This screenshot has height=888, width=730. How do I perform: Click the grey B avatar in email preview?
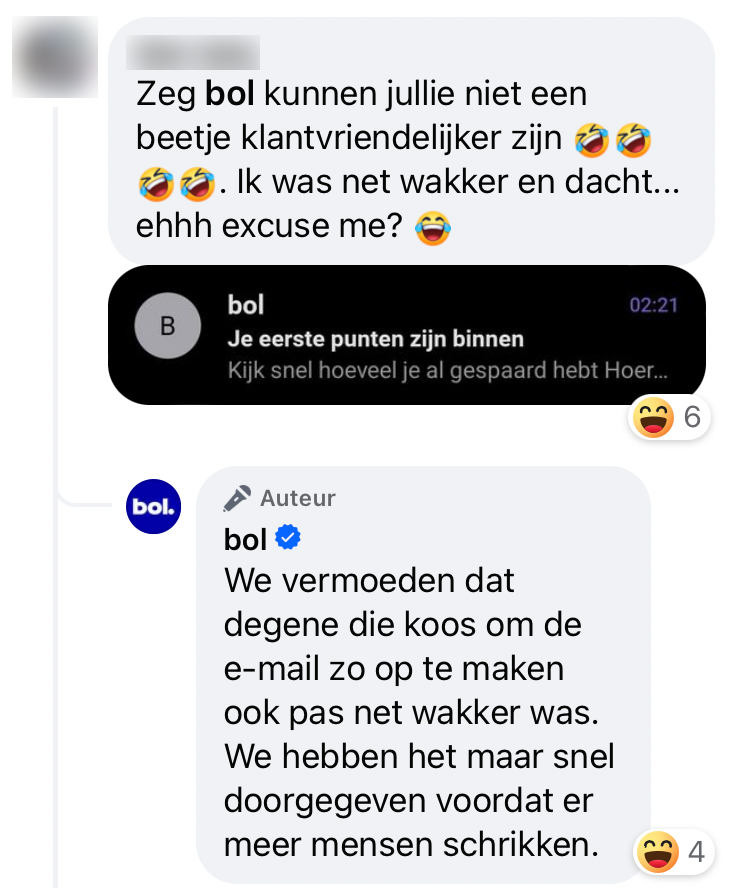pyautogui.click(x=167, y=327)
